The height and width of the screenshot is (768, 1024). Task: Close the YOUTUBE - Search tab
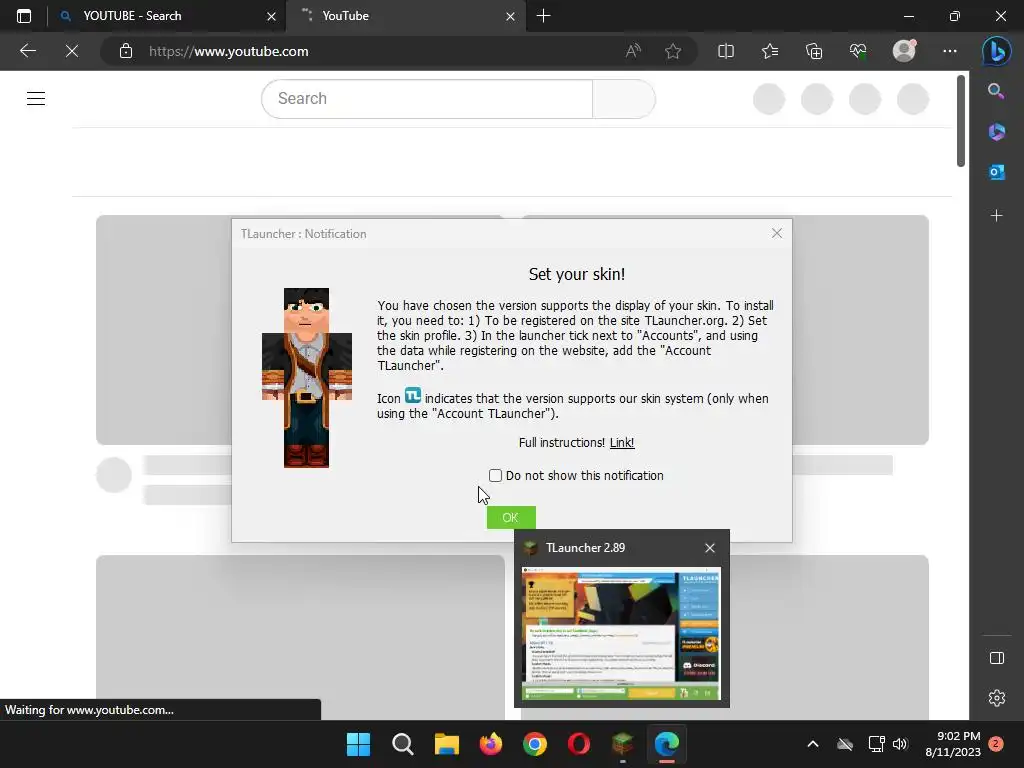tap(271, 16)
